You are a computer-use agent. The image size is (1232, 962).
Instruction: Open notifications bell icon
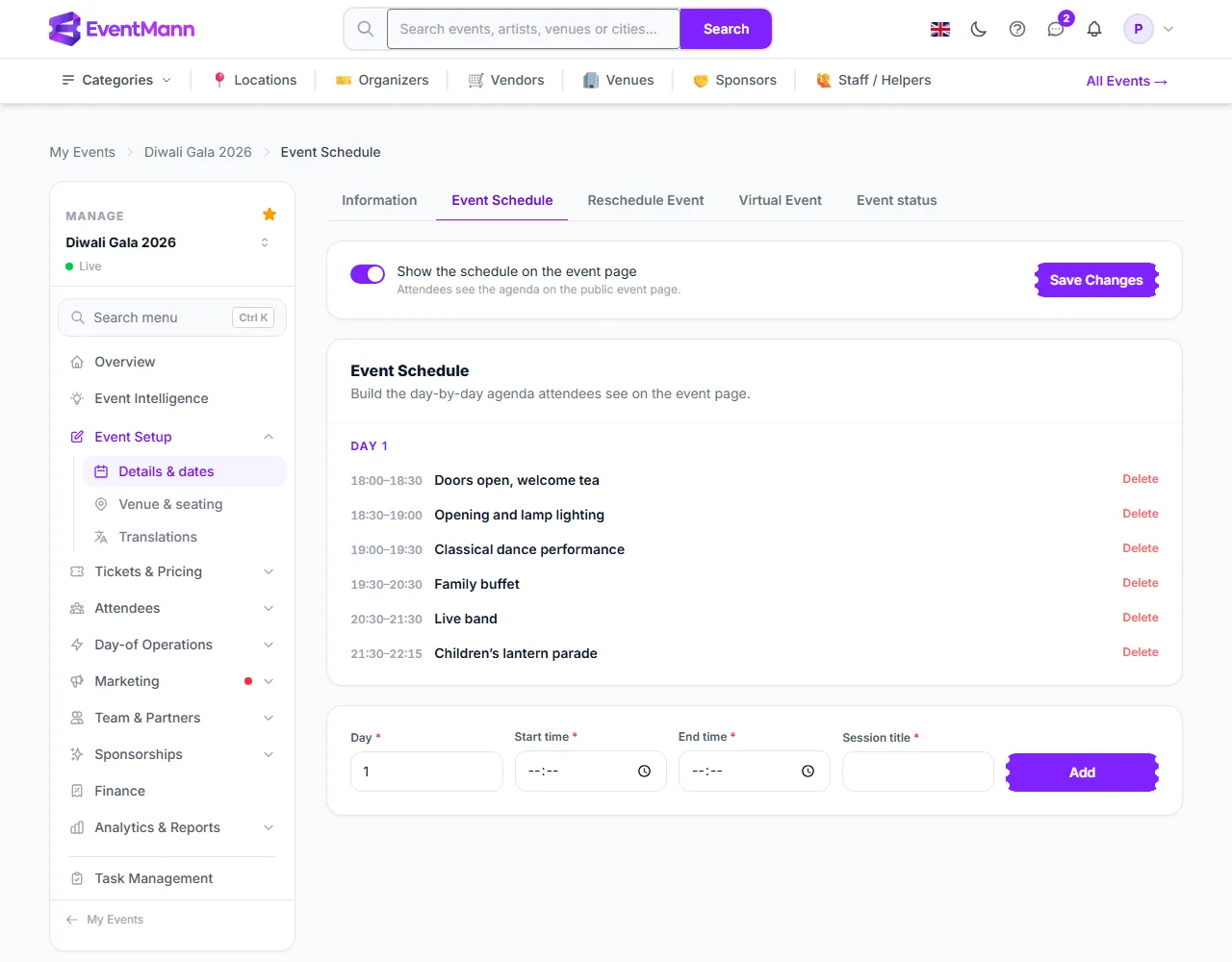pos(1094,29)
